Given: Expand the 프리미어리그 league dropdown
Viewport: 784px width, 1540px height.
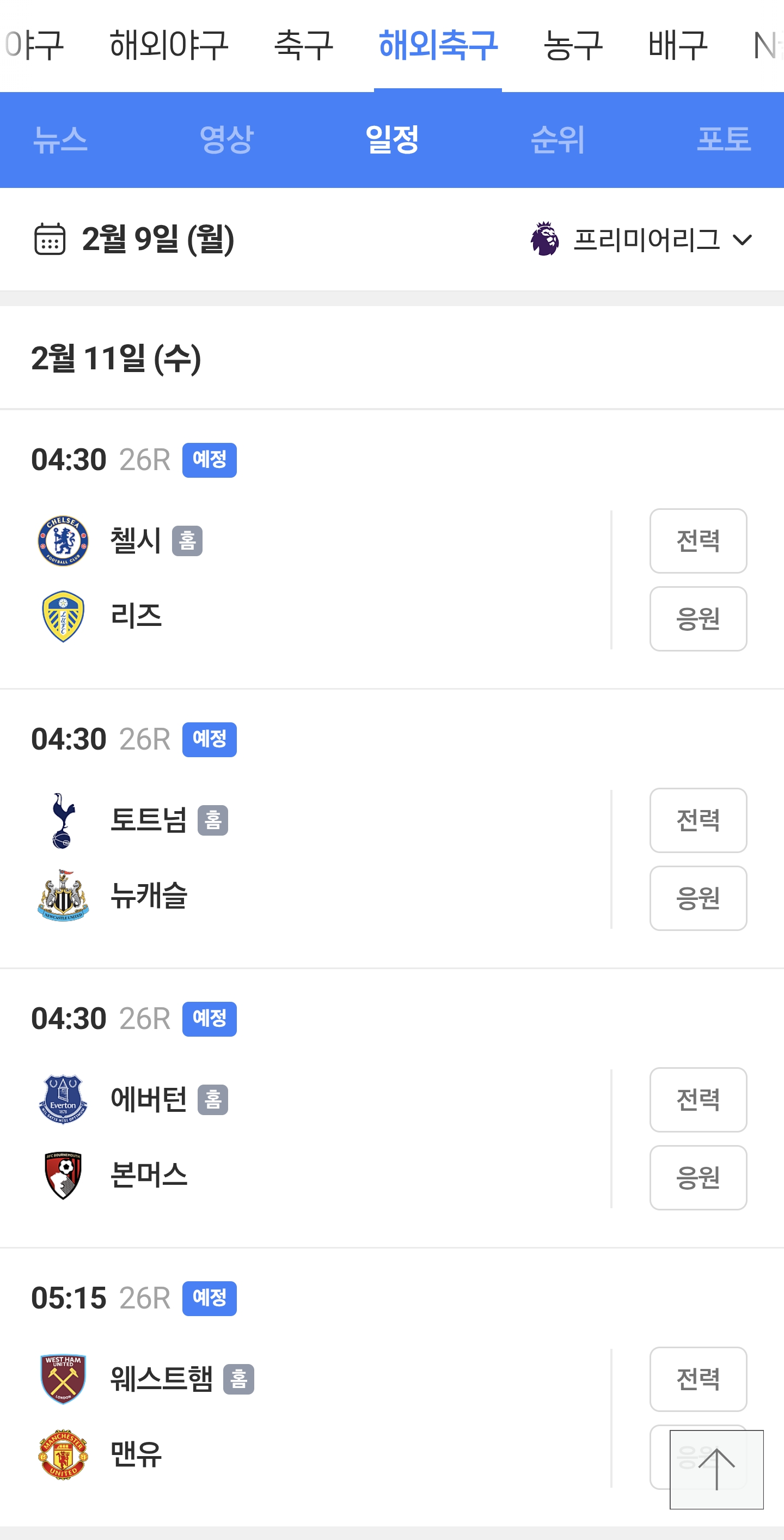Looking at the screenshot, I should point(642,240).
